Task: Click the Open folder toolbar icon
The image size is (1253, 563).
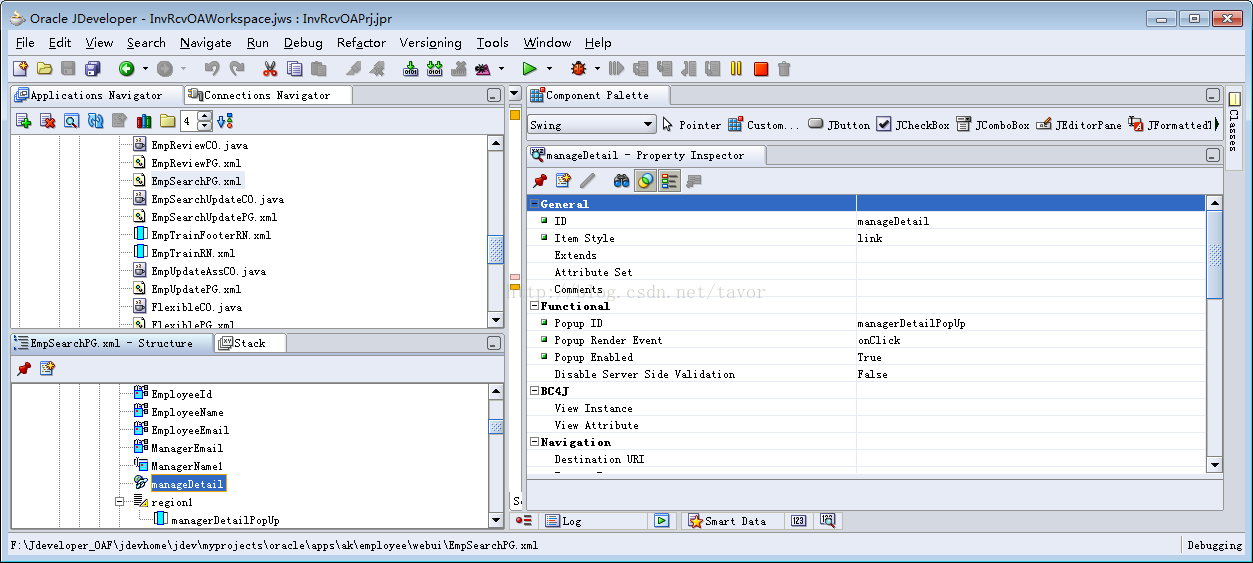Action: click(44, 69)
